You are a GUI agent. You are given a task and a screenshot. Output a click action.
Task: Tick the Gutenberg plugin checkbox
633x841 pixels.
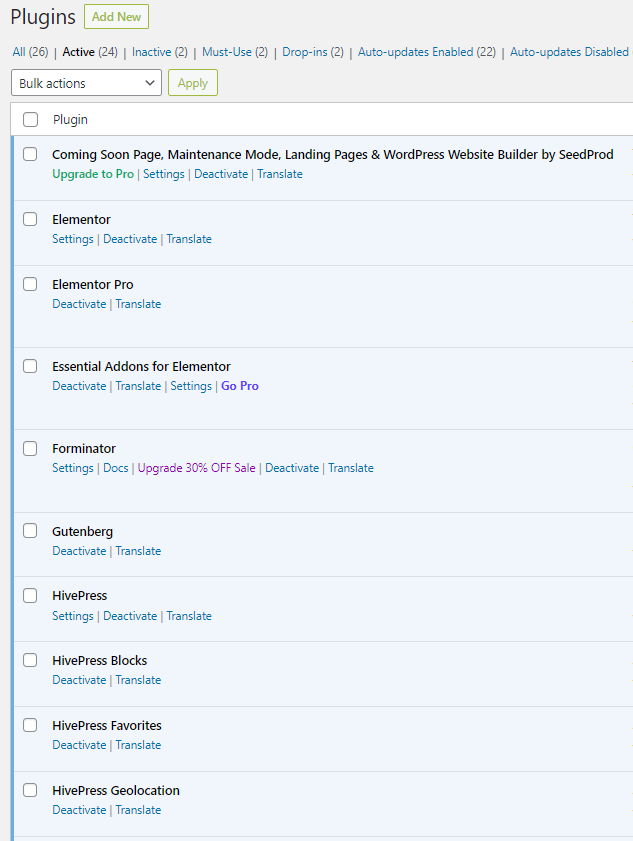coord(30,531)
